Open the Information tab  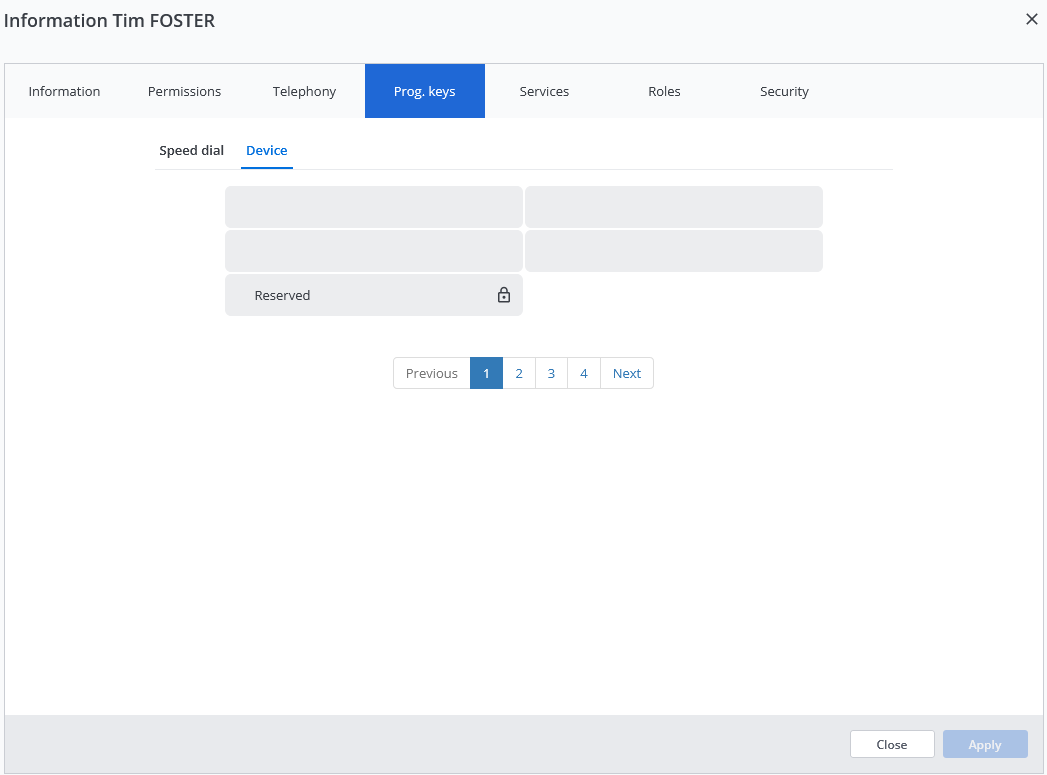pyautogui.click(x=64, y=91)
